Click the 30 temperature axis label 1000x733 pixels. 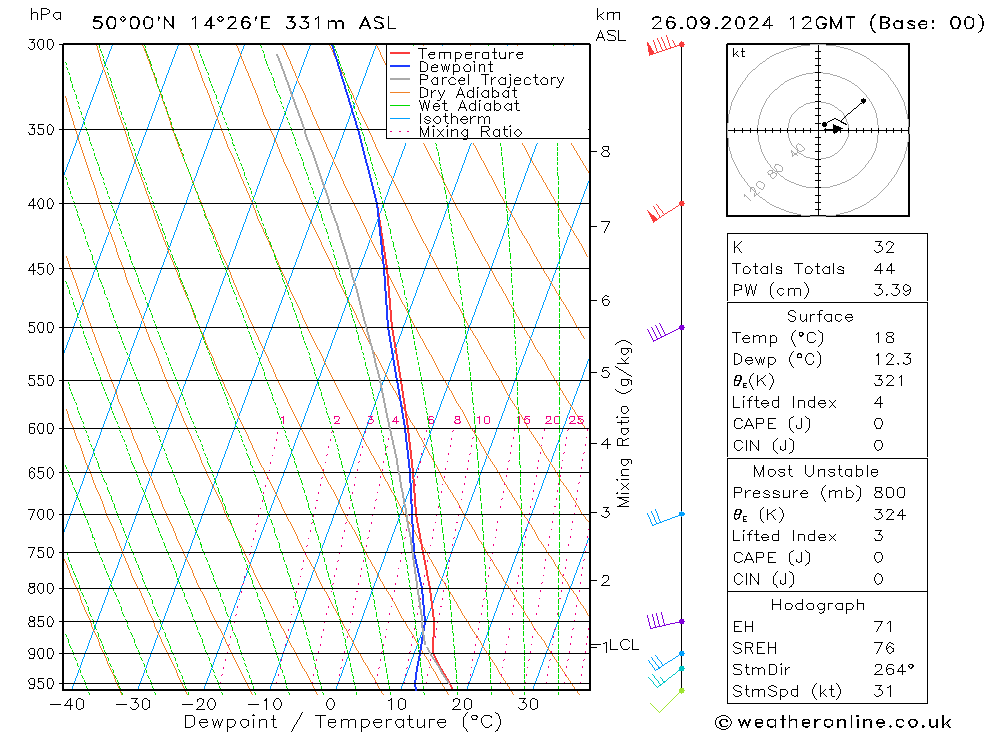pyautogui.click(x=527, y=704)
